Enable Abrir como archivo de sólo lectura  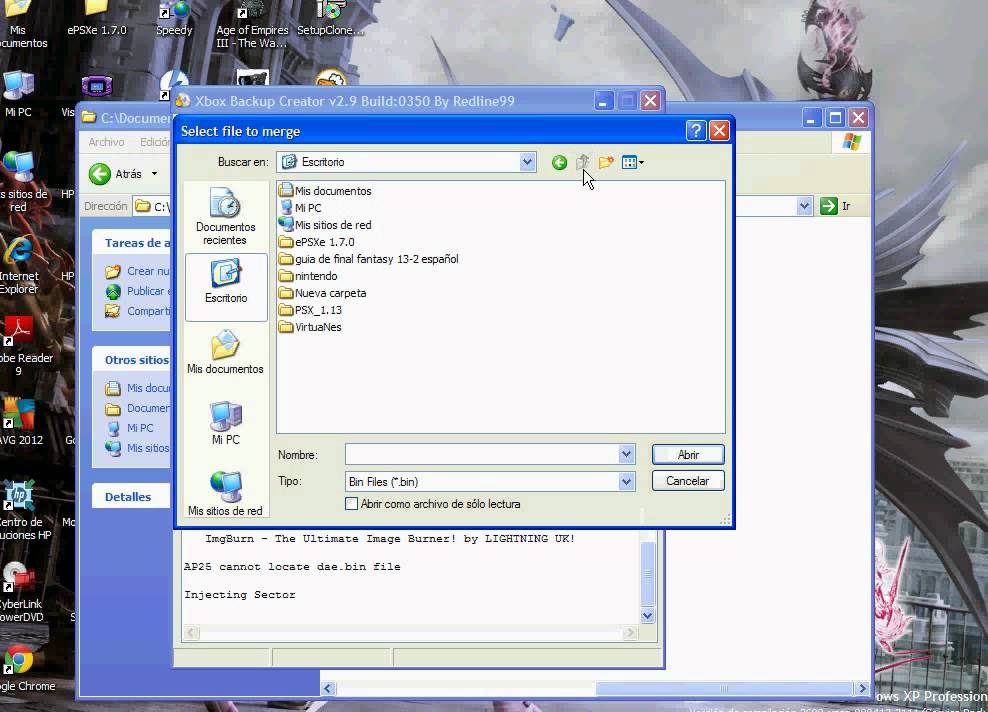tap(352, 503)
